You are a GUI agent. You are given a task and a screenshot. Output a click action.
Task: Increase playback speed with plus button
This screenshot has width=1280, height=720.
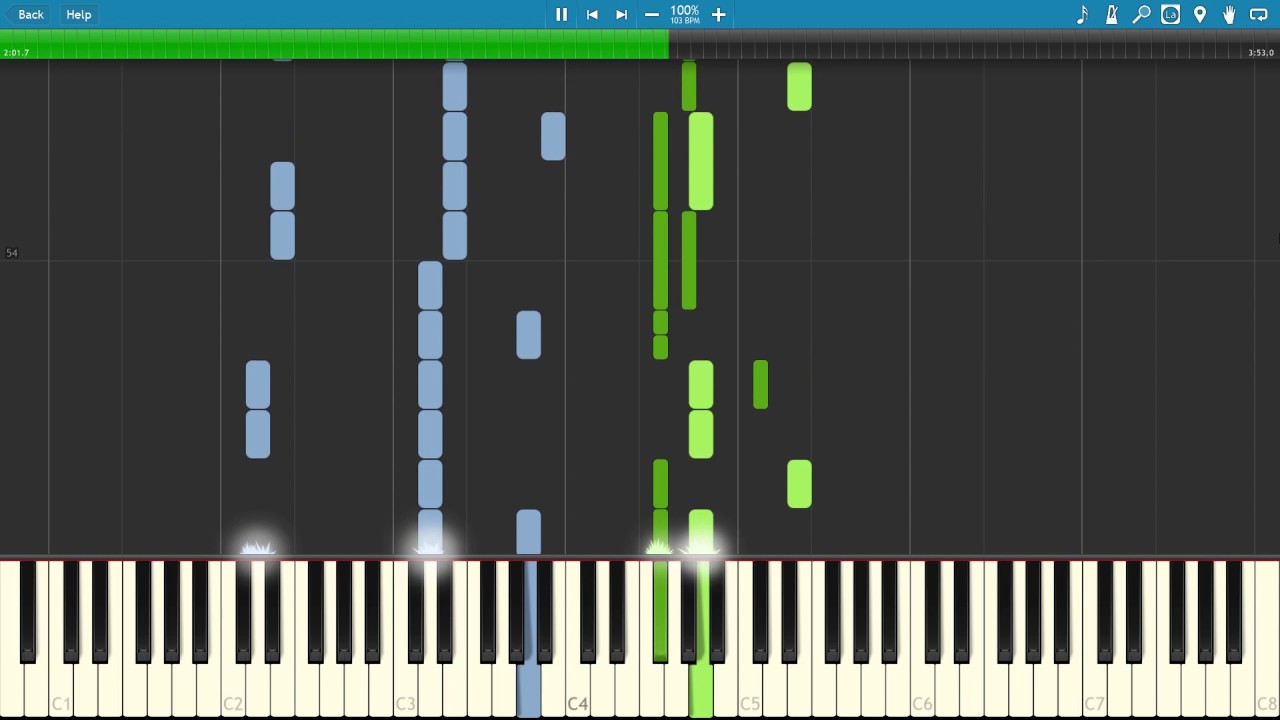point(718,14)
